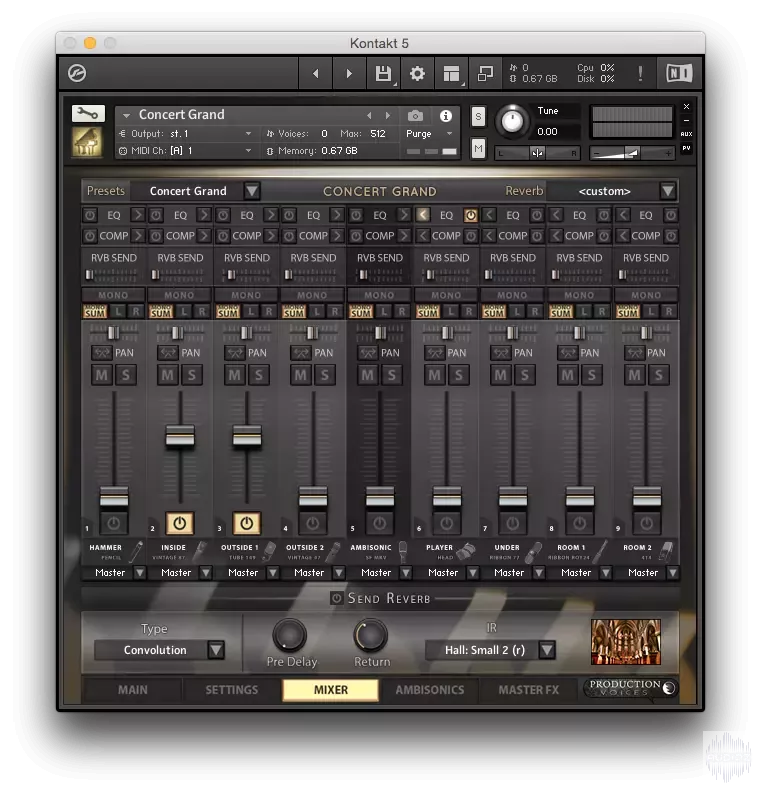
Task: Toggle stereo swap icon next to Player PAN
Action: tap(435, 353)
